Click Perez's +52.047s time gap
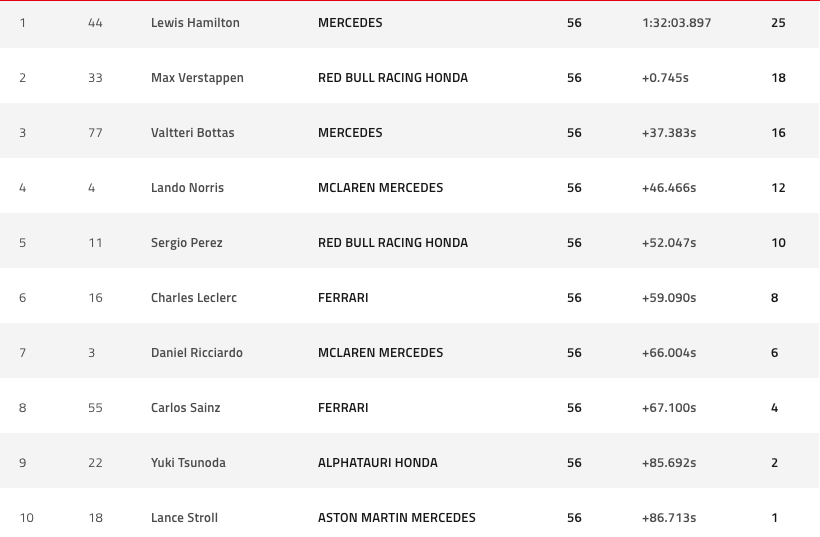Viewport: 820px width, 537px height. coord(669,243)
